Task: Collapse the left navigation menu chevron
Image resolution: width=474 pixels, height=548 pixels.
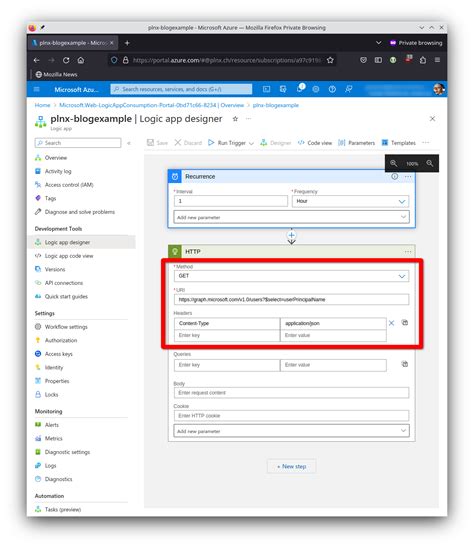Action: click(129, 143)
